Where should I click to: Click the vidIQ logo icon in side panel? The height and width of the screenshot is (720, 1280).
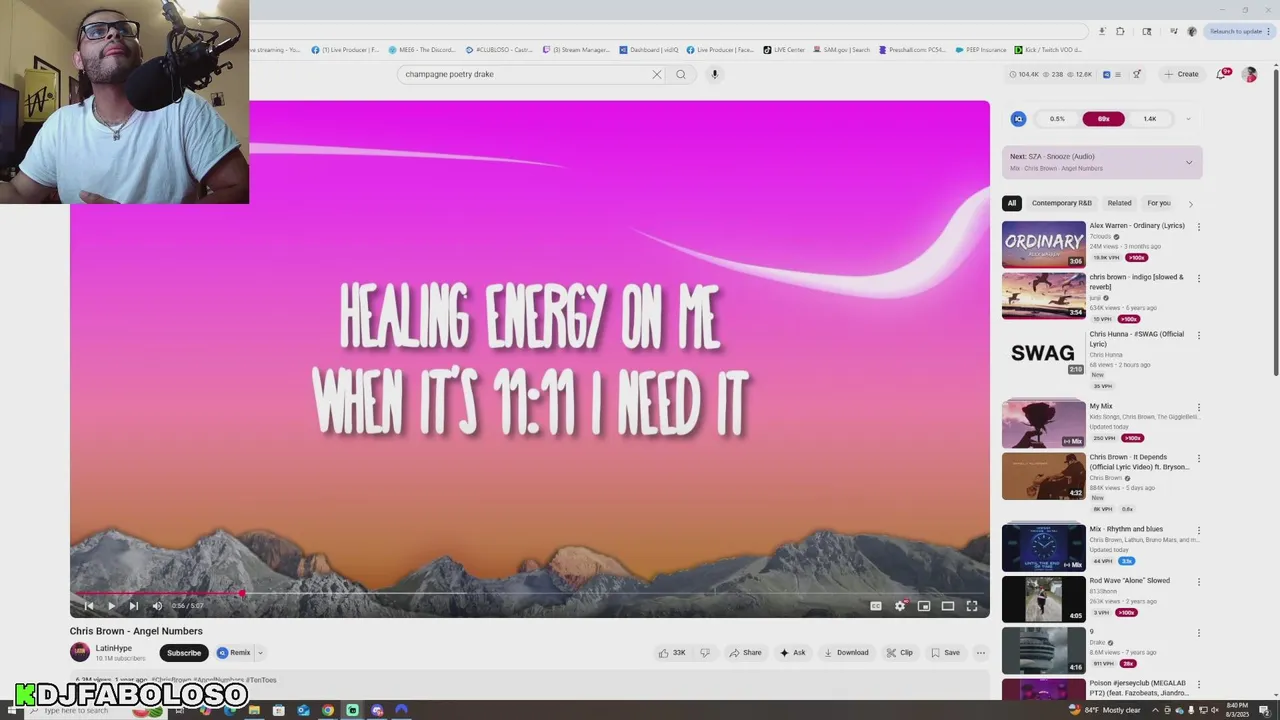tap(1018, 119)
